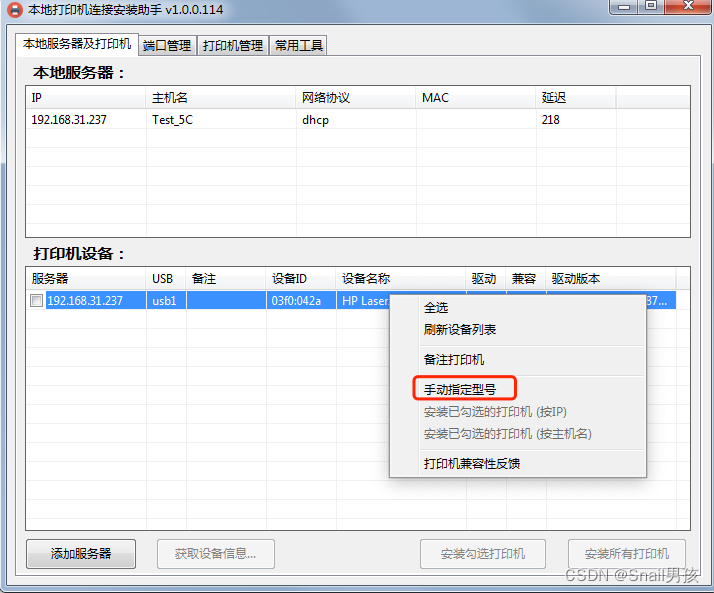This screenshot has height=593, width=714.
Task: Click the device ID cell 03f0:042a
Action: point(301,301)
